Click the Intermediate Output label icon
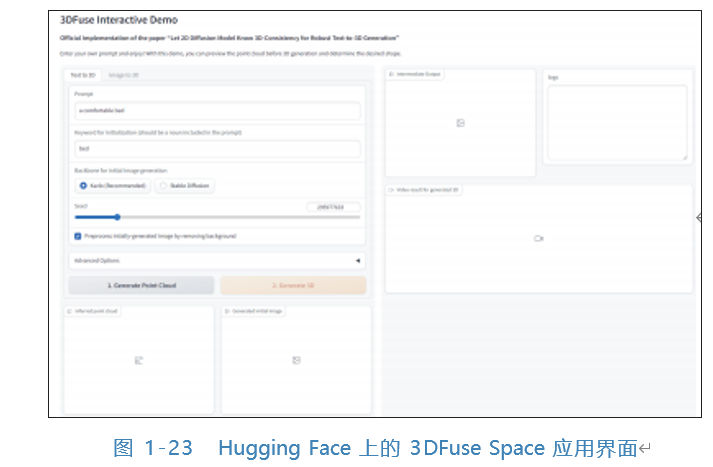This screenshot has width=713, height=467. click(x=391, y=74)
